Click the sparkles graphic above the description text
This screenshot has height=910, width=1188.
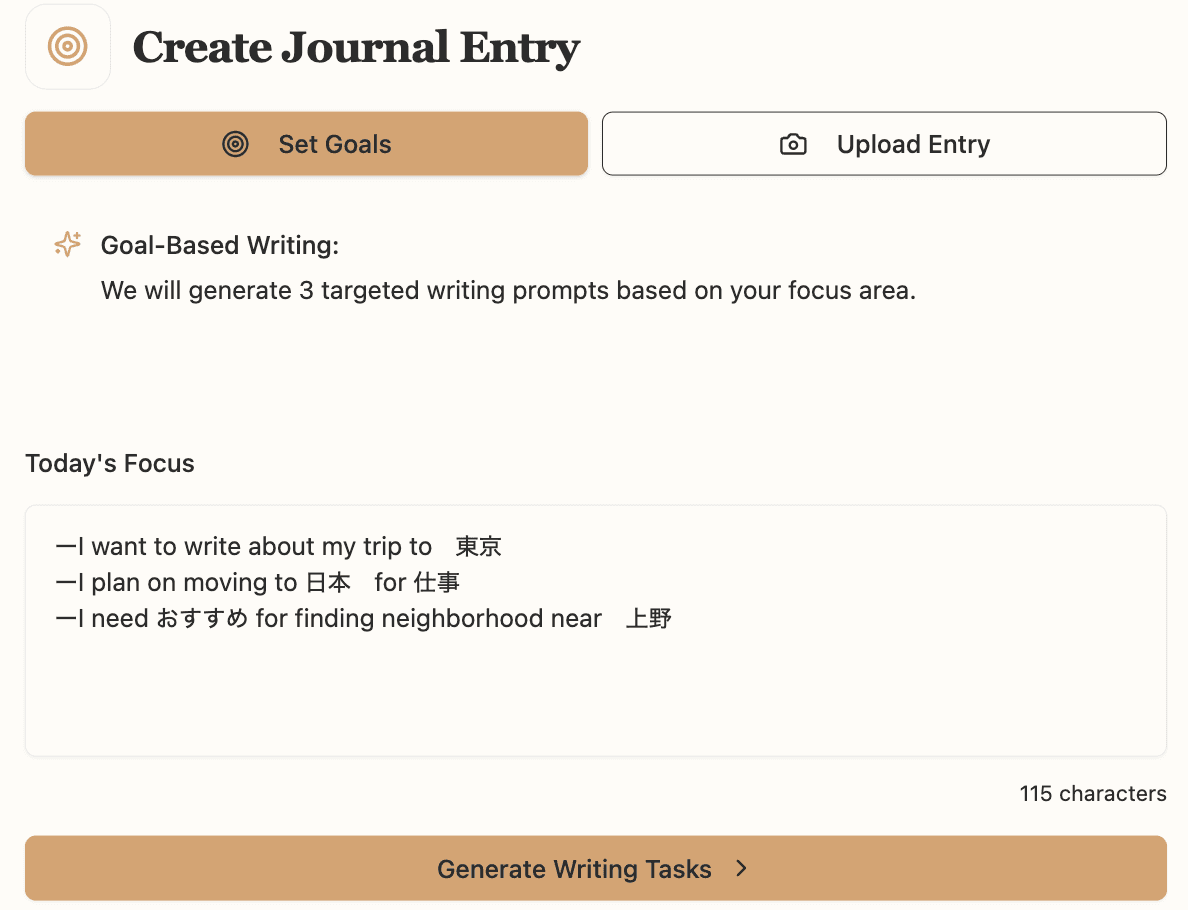66,243
